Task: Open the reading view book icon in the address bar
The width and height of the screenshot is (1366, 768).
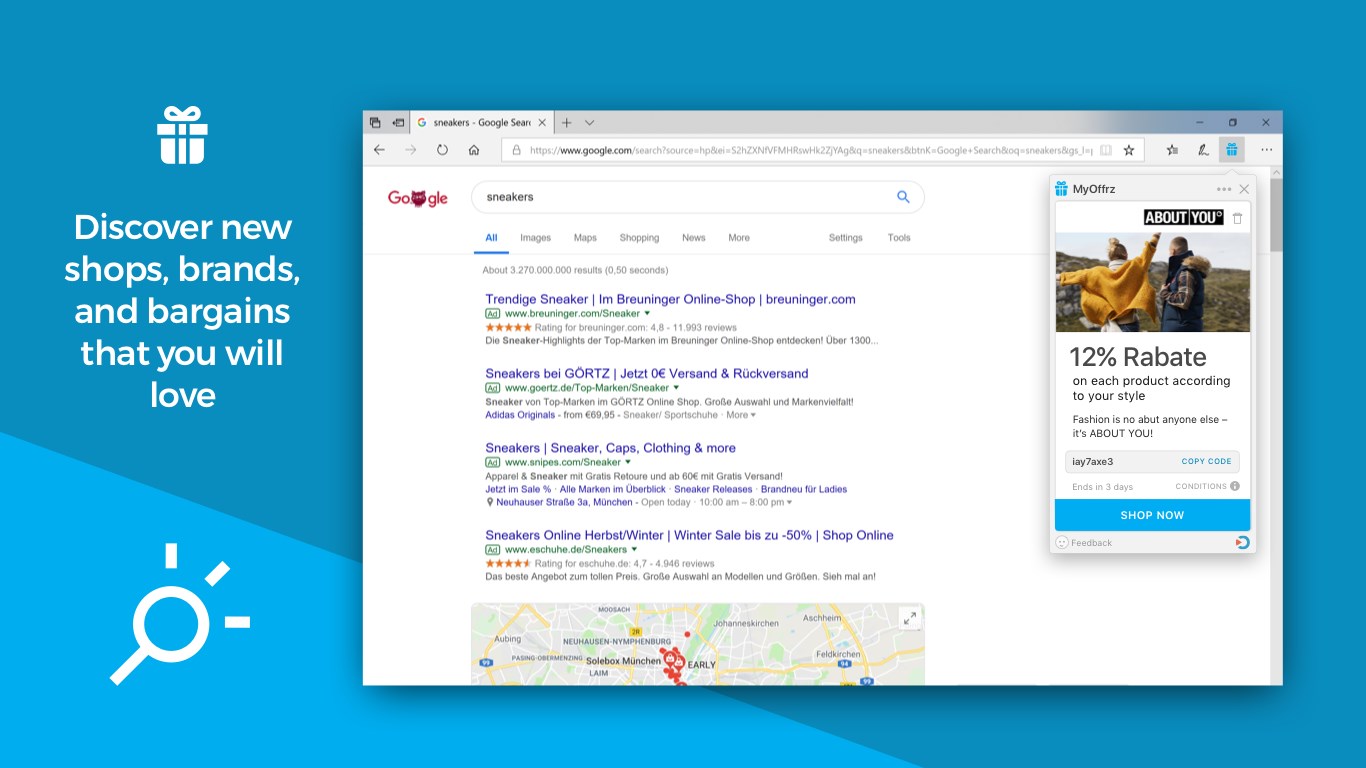Action: (1105, 150)
